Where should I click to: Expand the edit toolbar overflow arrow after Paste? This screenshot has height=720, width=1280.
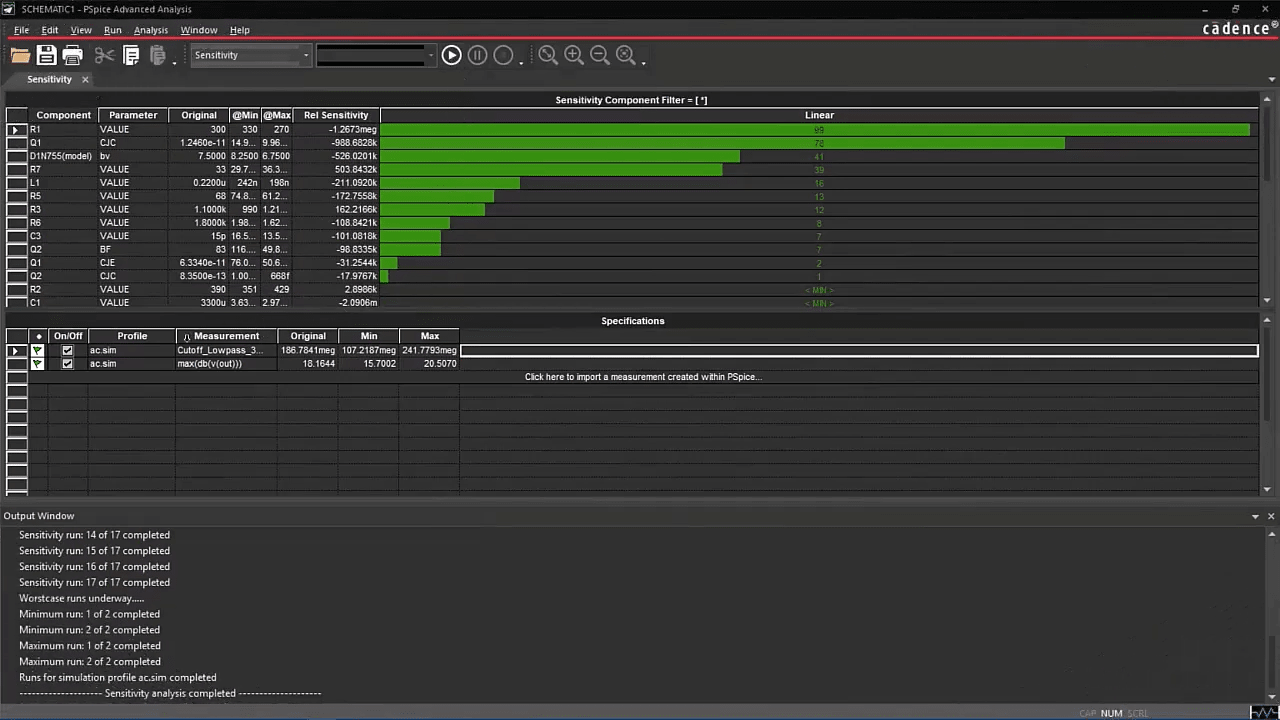pyautogui.click(x=175, y=62)
